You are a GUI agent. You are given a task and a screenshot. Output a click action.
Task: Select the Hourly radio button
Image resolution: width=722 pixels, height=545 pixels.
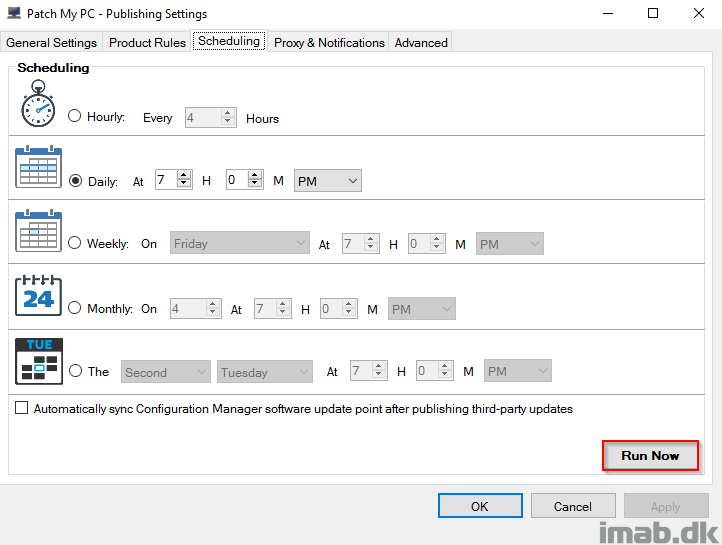coord(75,116)
